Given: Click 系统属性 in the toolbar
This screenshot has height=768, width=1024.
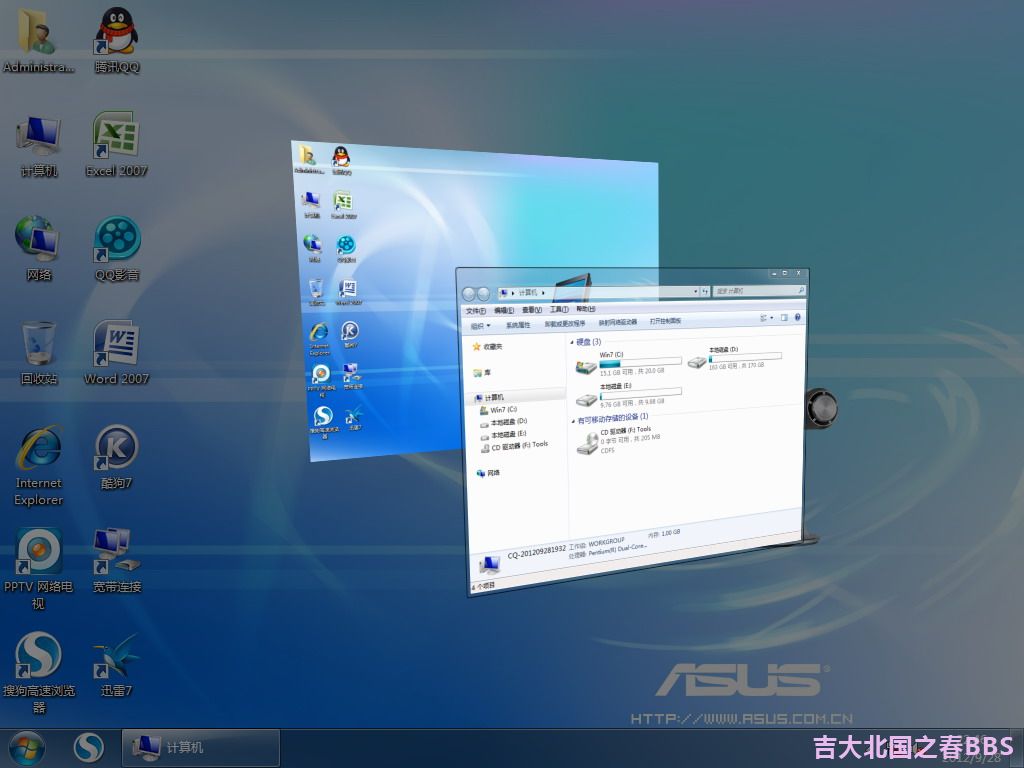Looking at the screenshot, I should 518,325.
